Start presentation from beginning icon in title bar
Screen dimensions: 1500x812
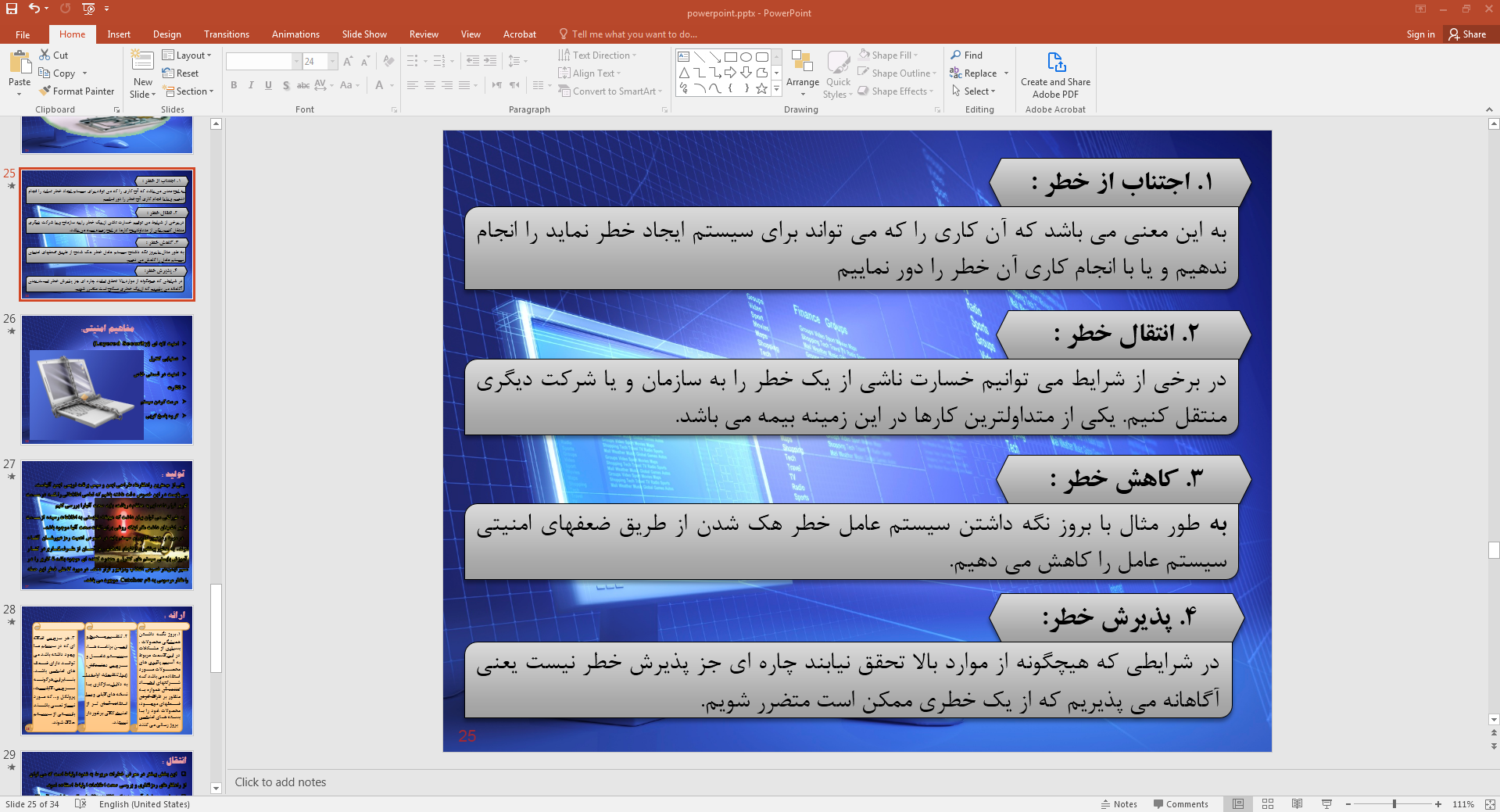[88, 9]
